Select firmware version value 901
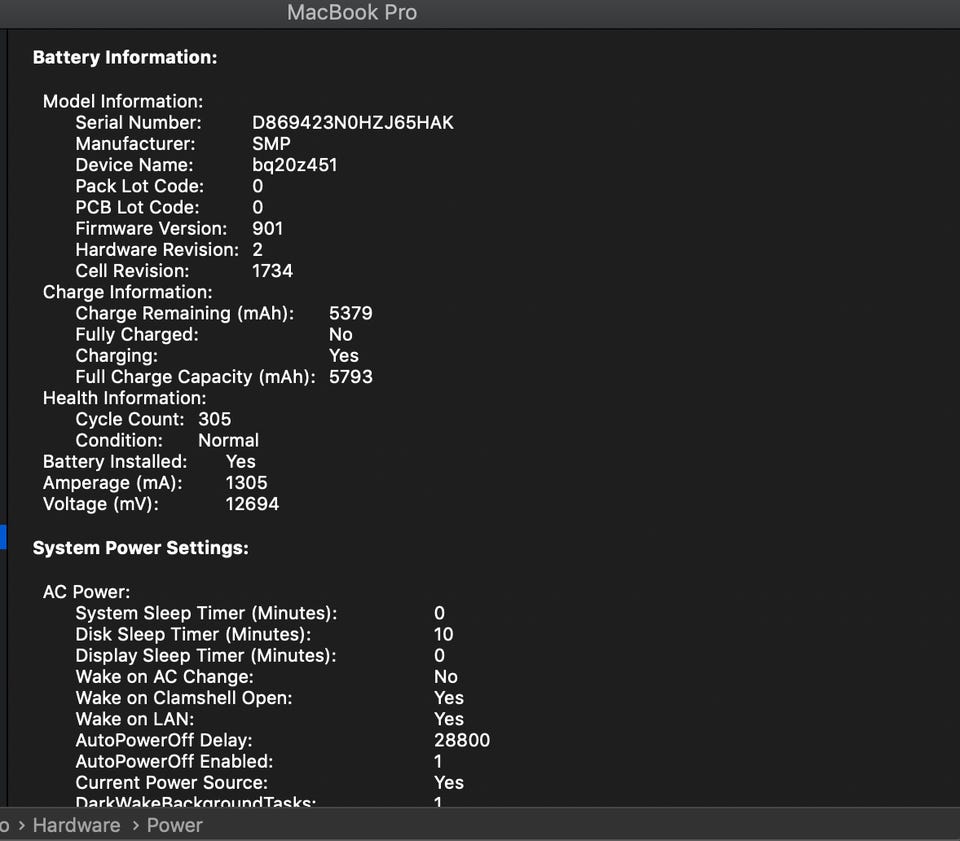This screenshot has width=960, height=841. tap(268, 229)
